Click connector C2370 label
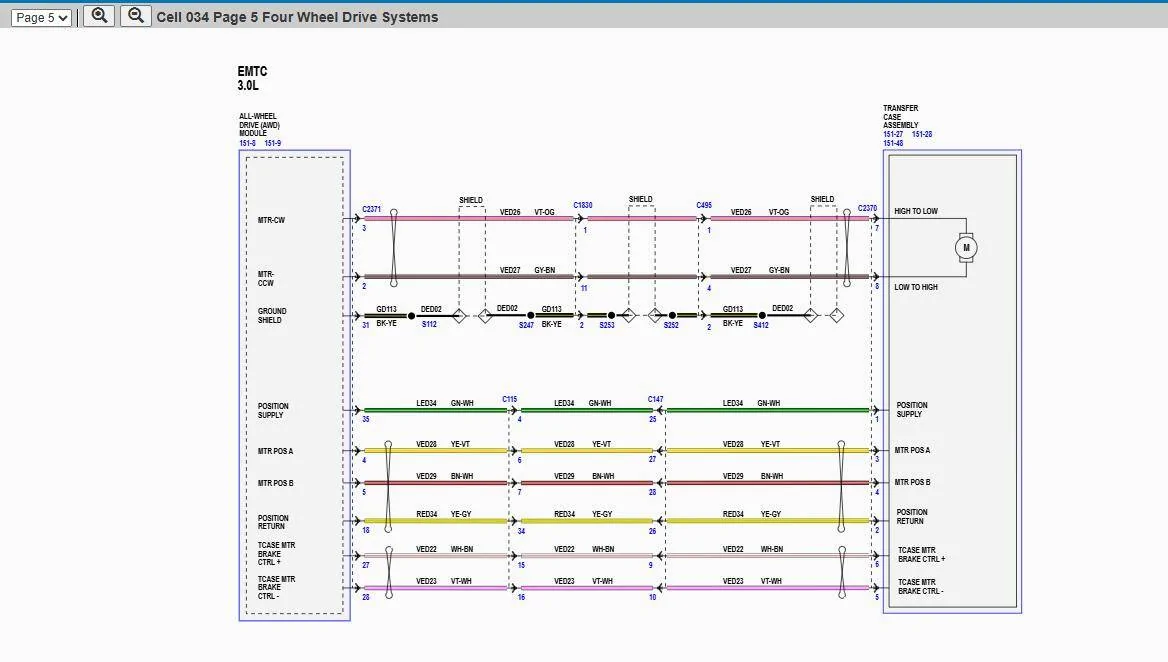The height and width of the screenshot is (662, 1168). click(x=867, y=209)
